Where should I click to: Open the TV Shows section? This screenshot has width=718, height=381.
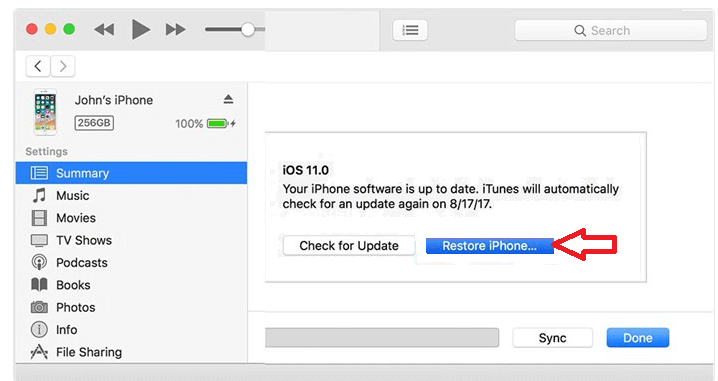(131, 240)
